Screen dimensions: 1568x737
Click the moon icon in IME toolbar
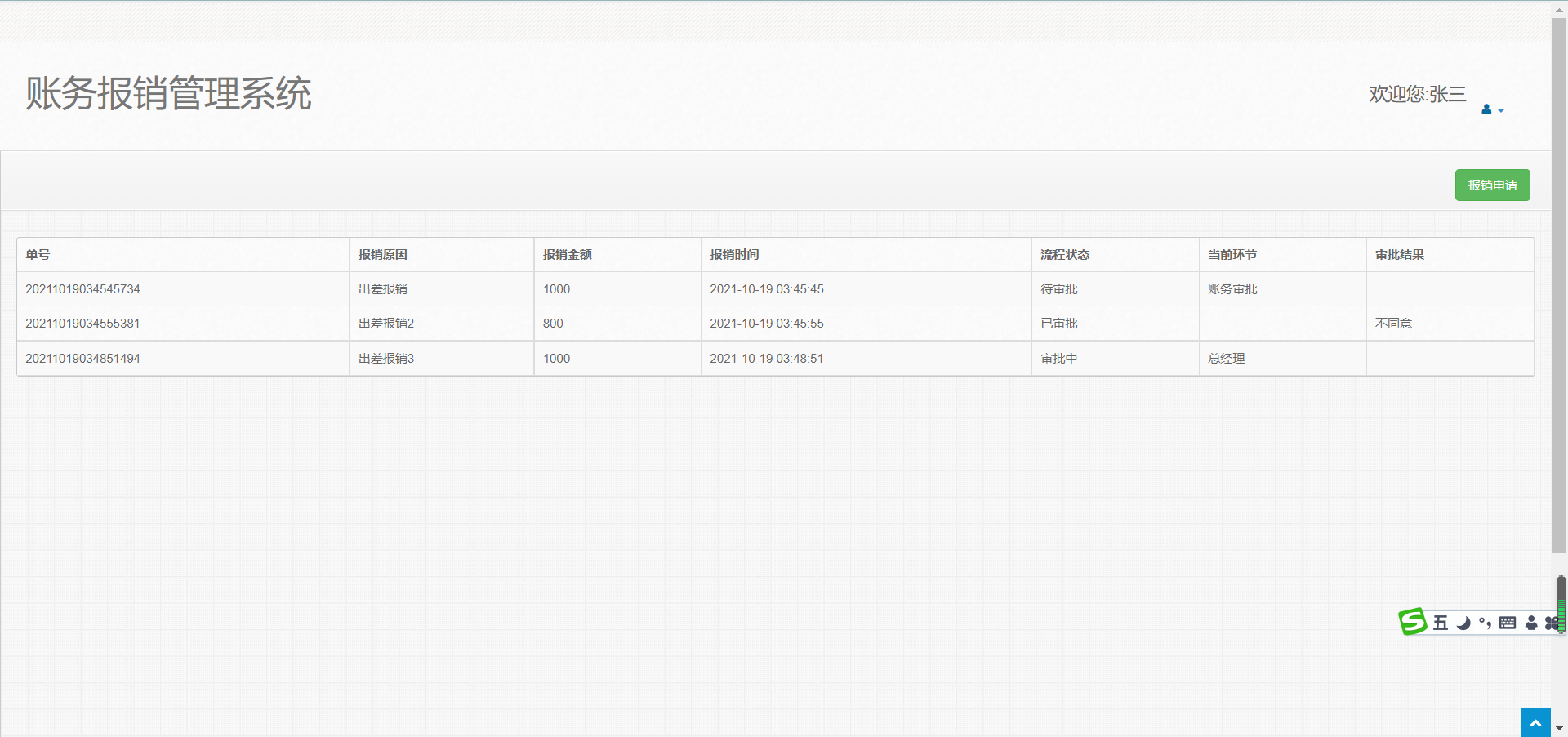click(x=1463, y=623)
